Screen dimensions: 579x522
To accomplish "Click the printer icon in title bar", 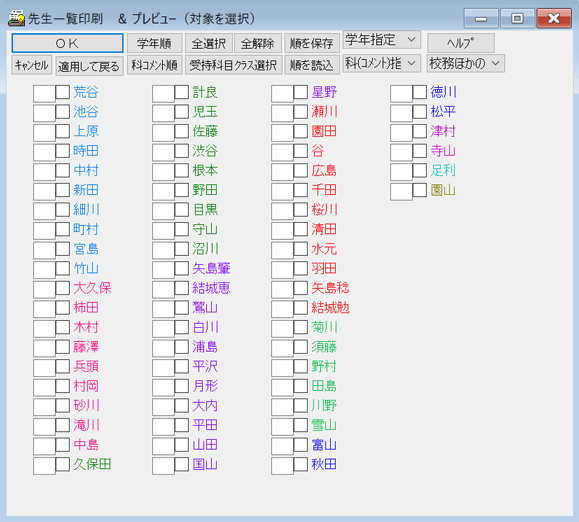I will (x=16, y=18).
